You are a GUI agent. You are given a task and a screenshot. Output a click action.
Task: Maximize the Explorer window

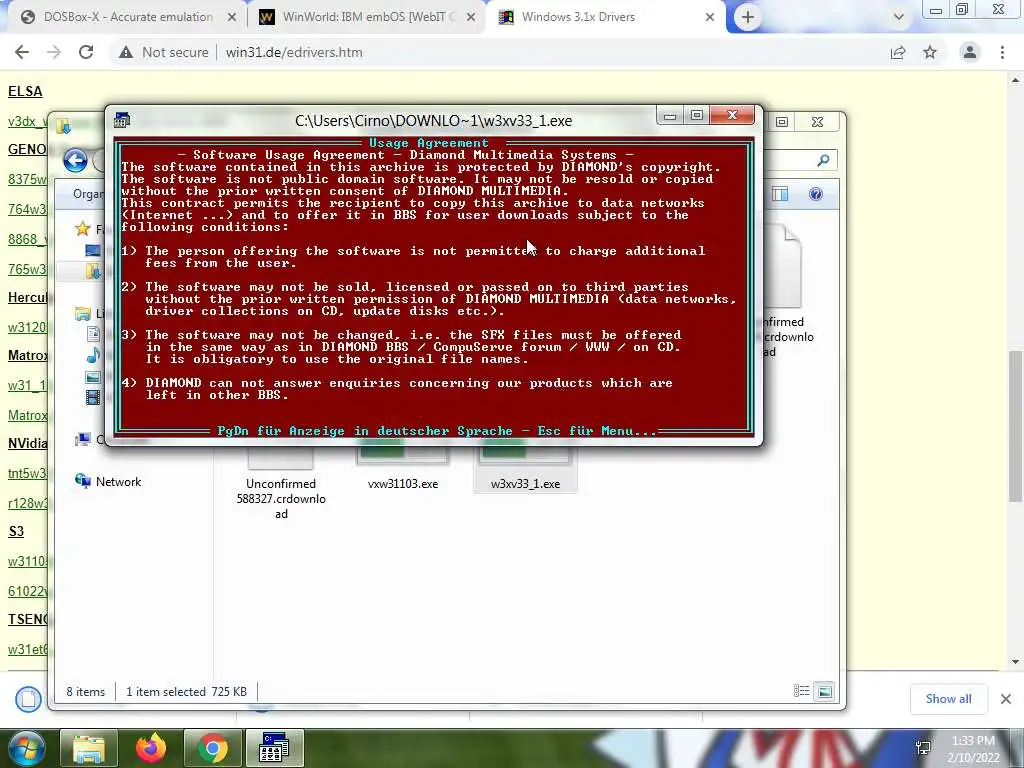(x=782, y=121)
